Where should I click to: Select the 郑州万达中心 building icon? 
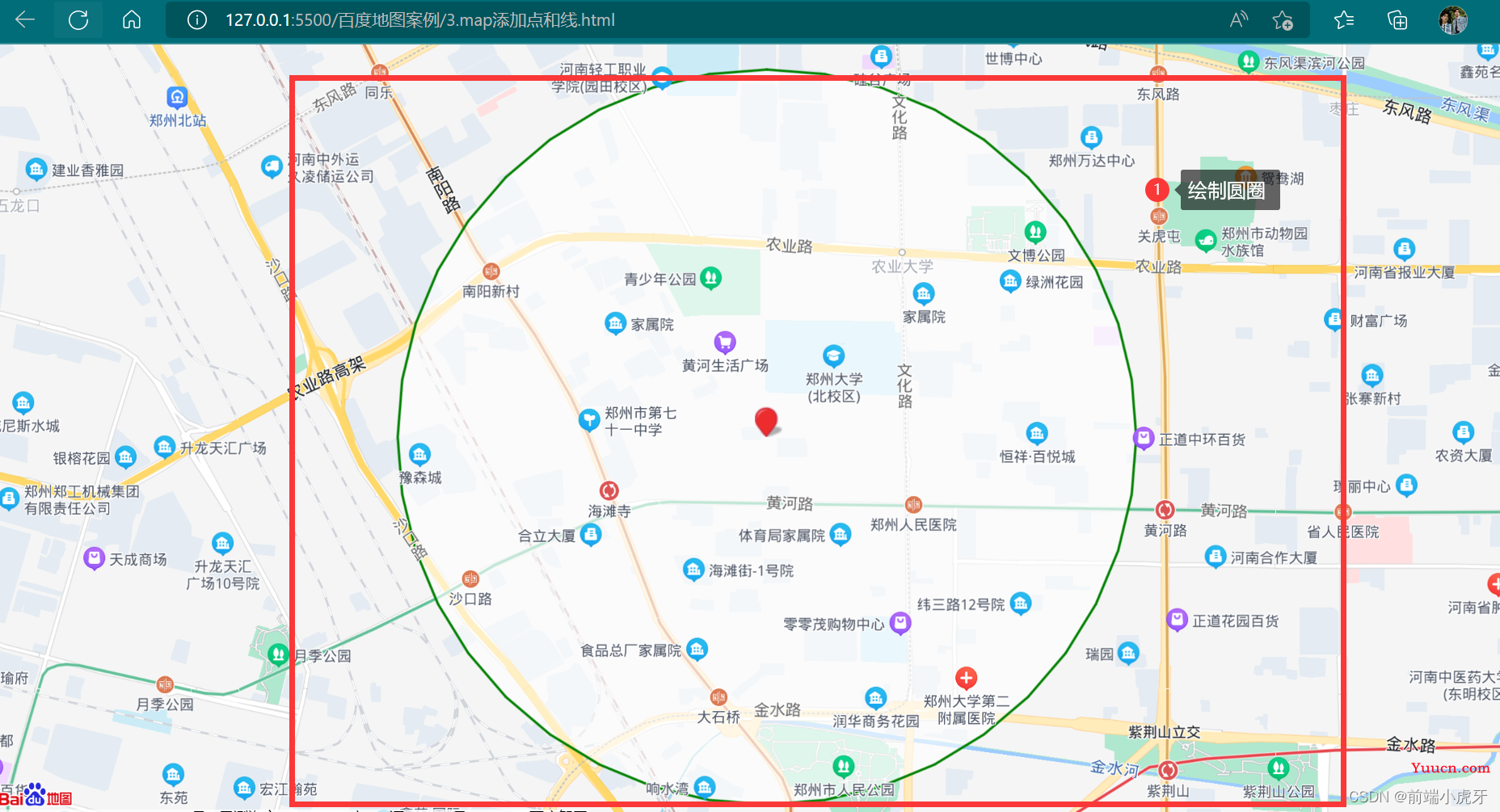coord(1091,137)
